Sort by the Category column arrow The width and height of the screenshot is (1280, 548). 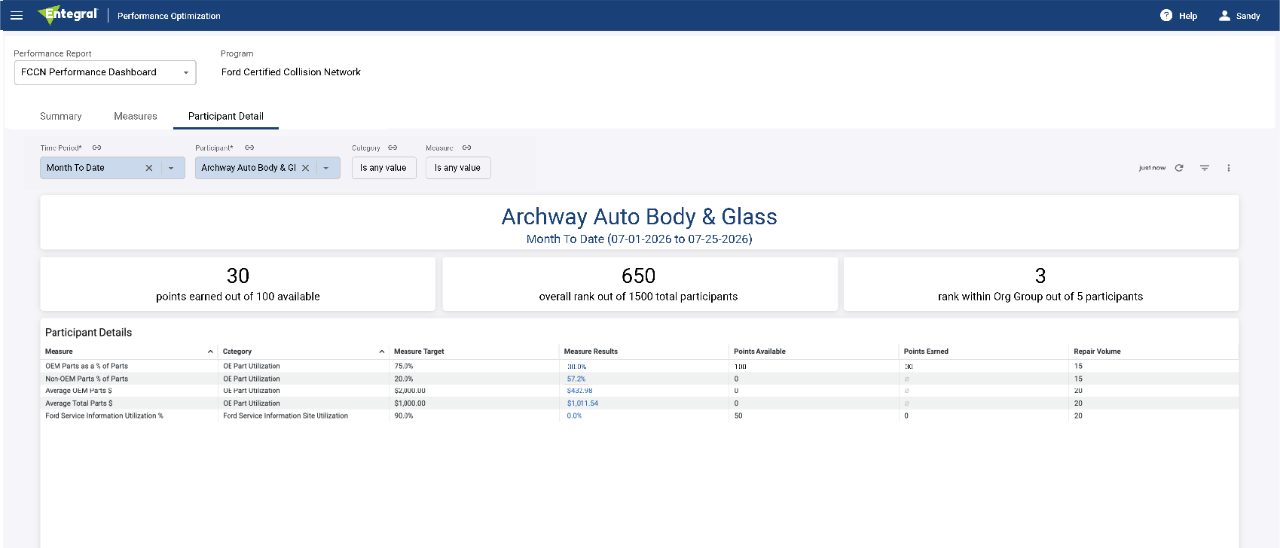[x=381, y=352]
